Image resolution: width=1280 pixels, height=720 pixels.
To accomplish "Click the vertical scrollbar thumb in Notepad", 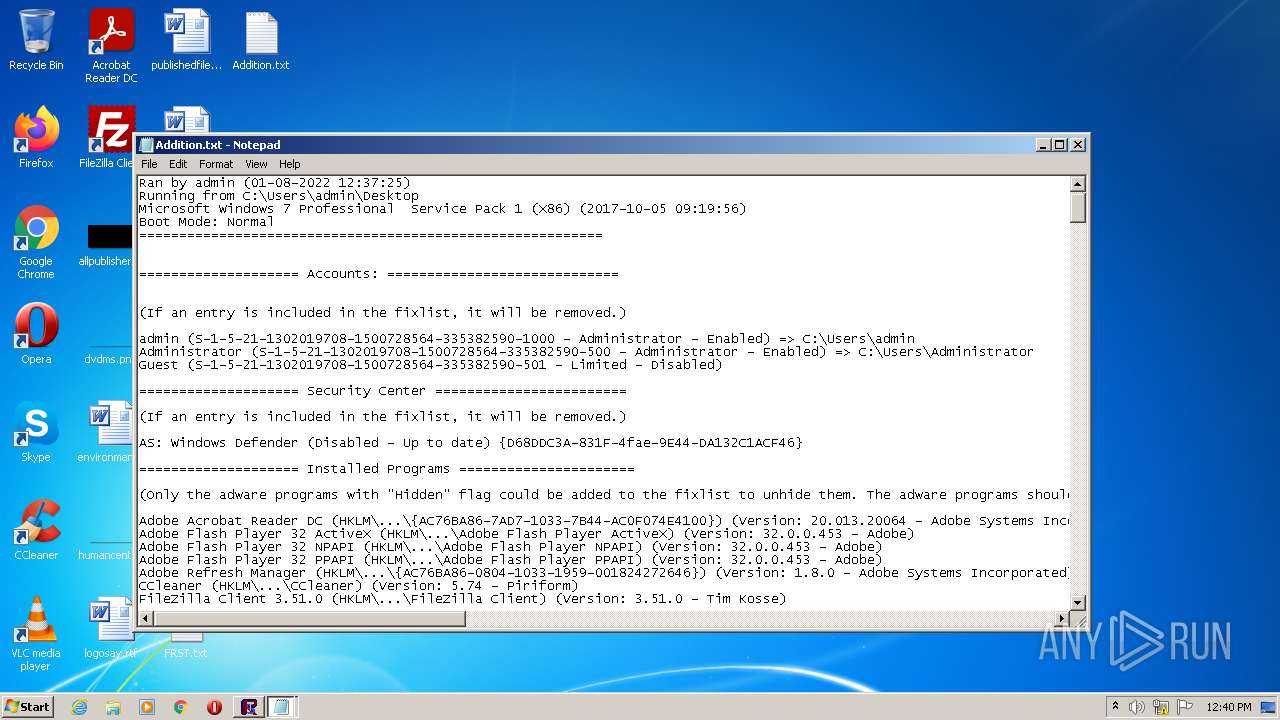I will 1077,207.
